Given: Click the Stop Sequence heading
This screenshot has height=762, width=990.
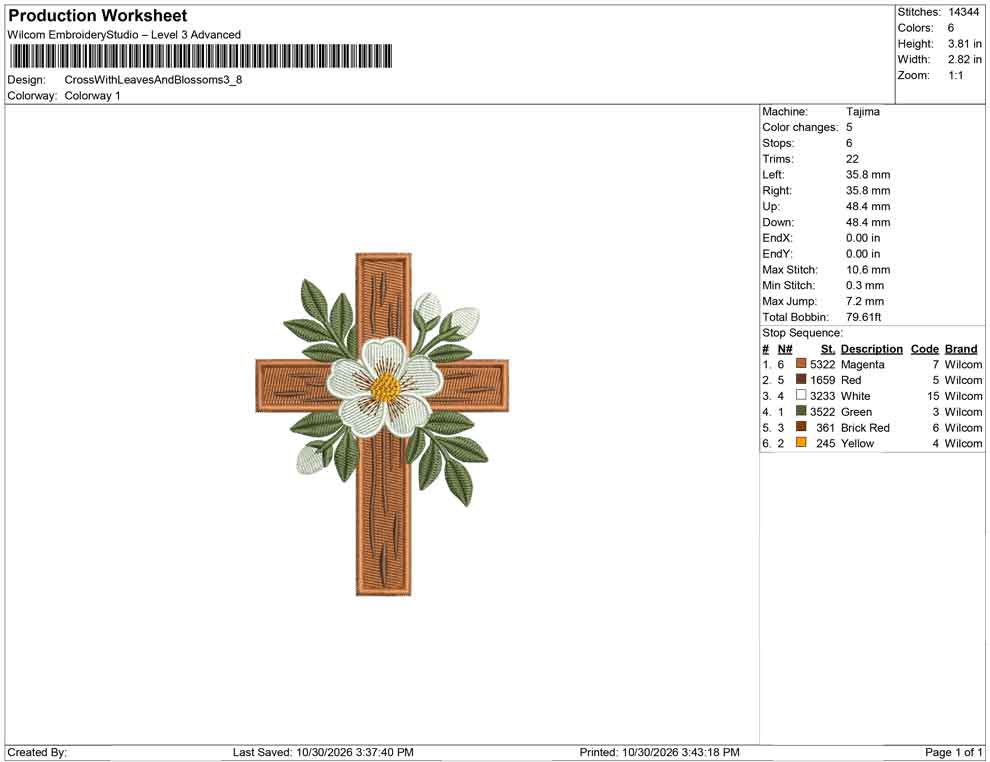Looking at the screenshot, I should 802,333.
